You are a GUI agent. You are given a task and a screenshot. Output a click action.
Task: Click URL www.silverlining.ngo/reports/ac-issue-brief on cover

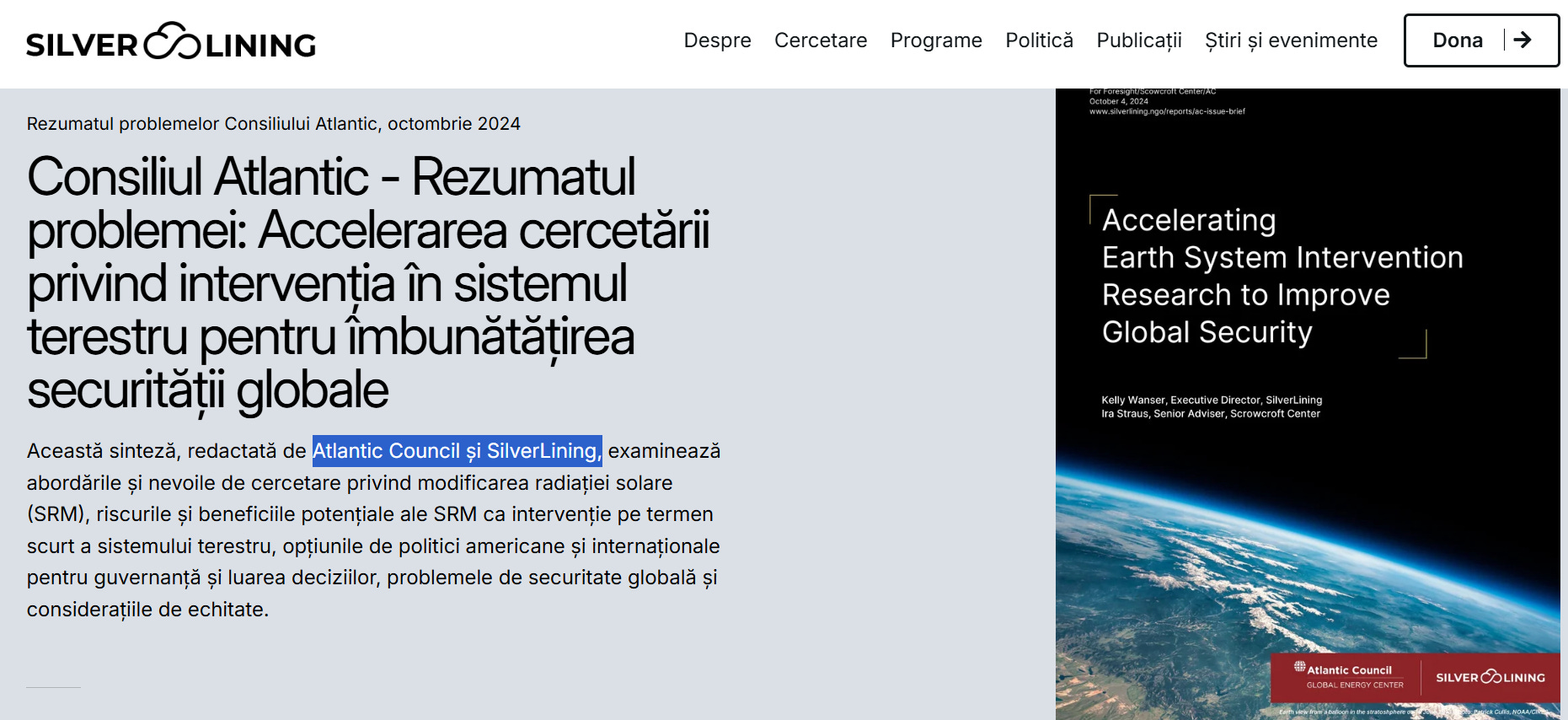point(1167,111)
